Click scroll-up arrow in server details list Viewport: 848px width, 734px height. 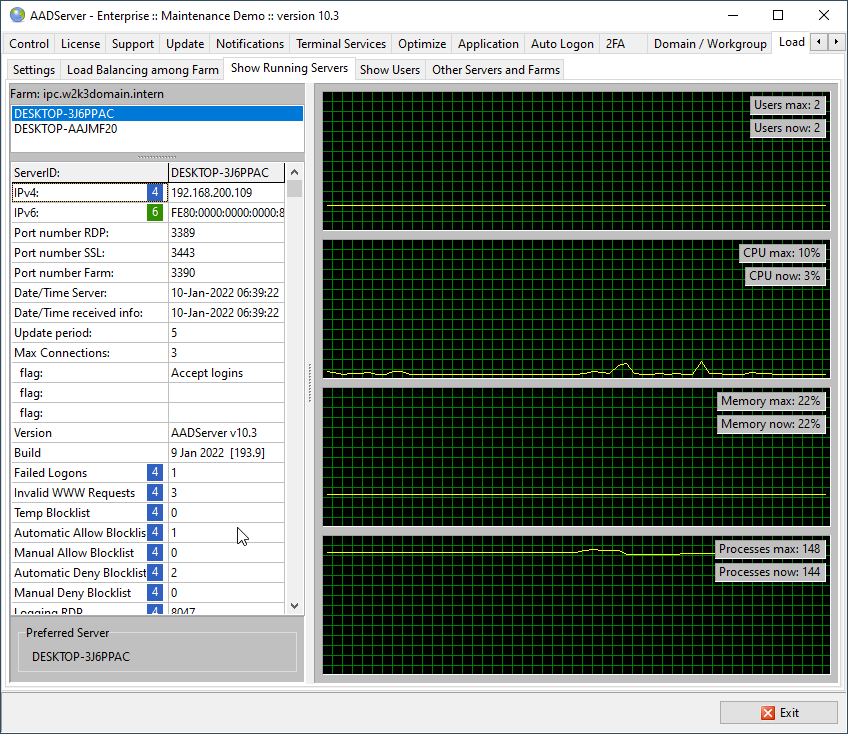(294, 172)
